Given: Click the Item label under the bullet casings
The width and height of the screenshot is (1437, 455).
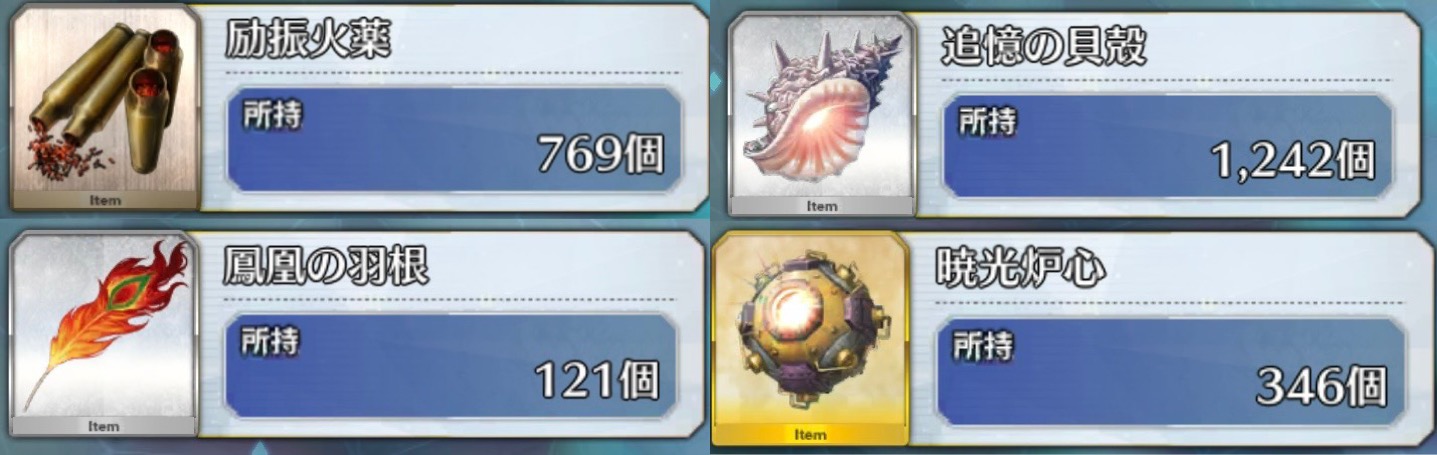Looking at the screenshot, I should point(103,200).
